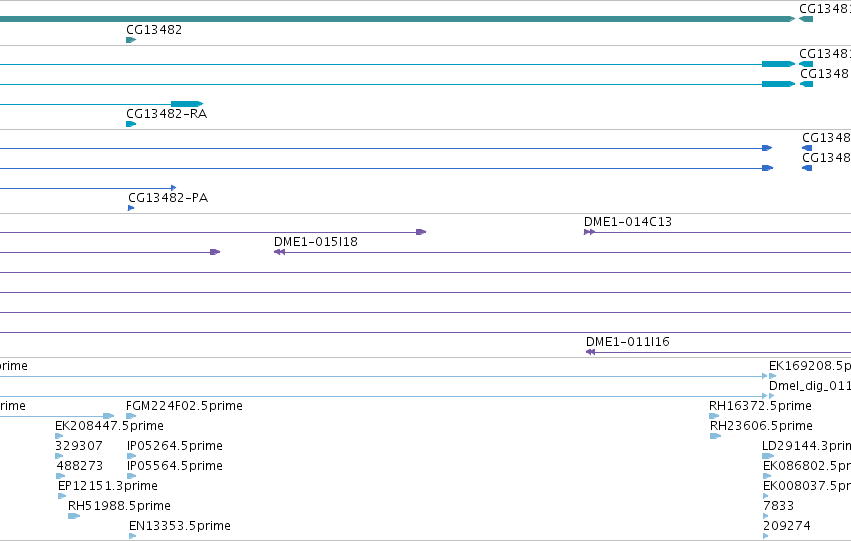Select the small teal CG13482 gene glyph

131,40
